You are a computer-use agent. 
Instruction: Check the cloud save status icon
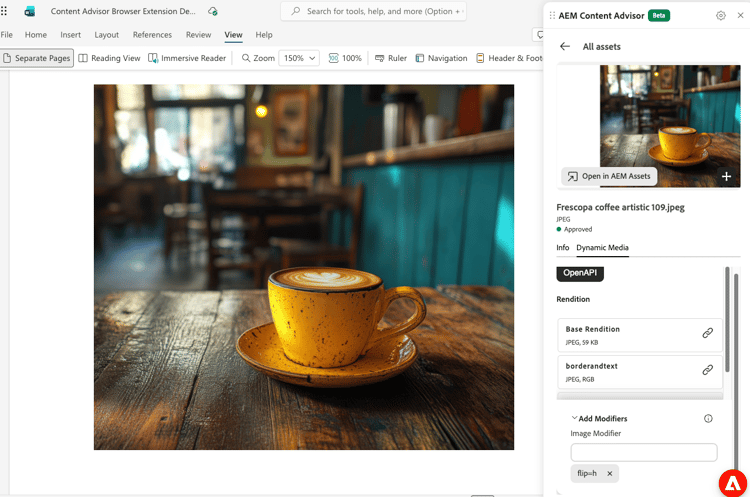click(x=213, y=11)
